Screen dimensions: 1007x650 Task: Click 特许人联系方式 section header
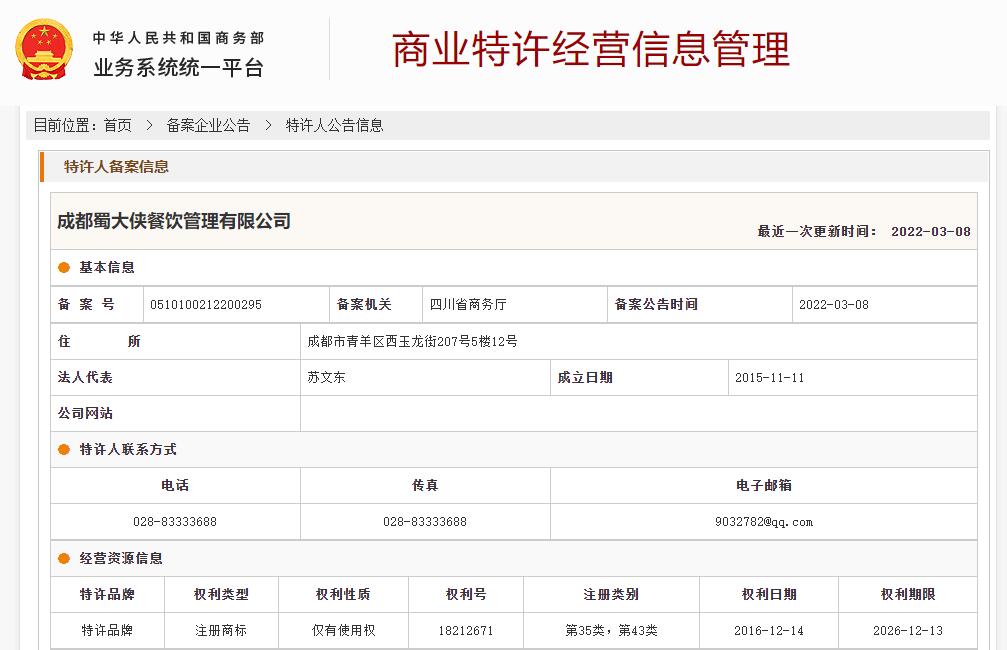tap(128, 450)
